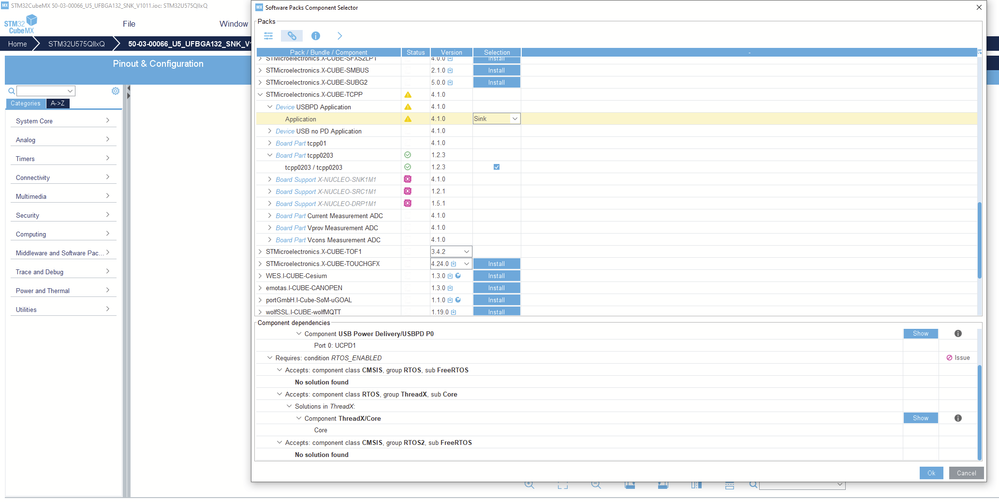The image size is (999, 502).
Task: Install the emotas I-CUBE-CANOPEN pack
Action: pyautogui.click(x=496, y=288)
